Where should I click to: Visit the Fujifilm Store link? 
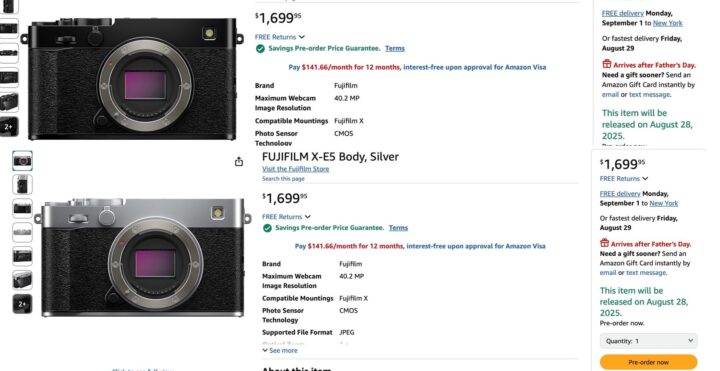(296, 169)
